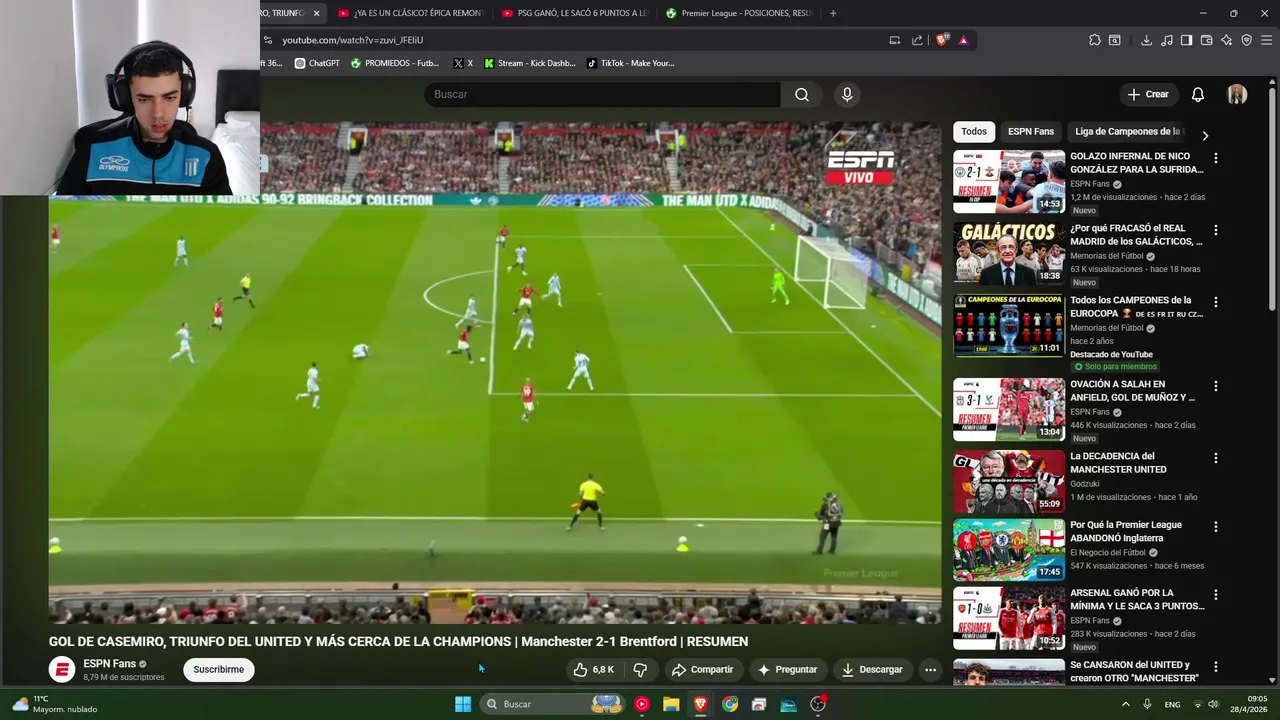
Task: Close the current YouTube tab
Action: point(316,13)
